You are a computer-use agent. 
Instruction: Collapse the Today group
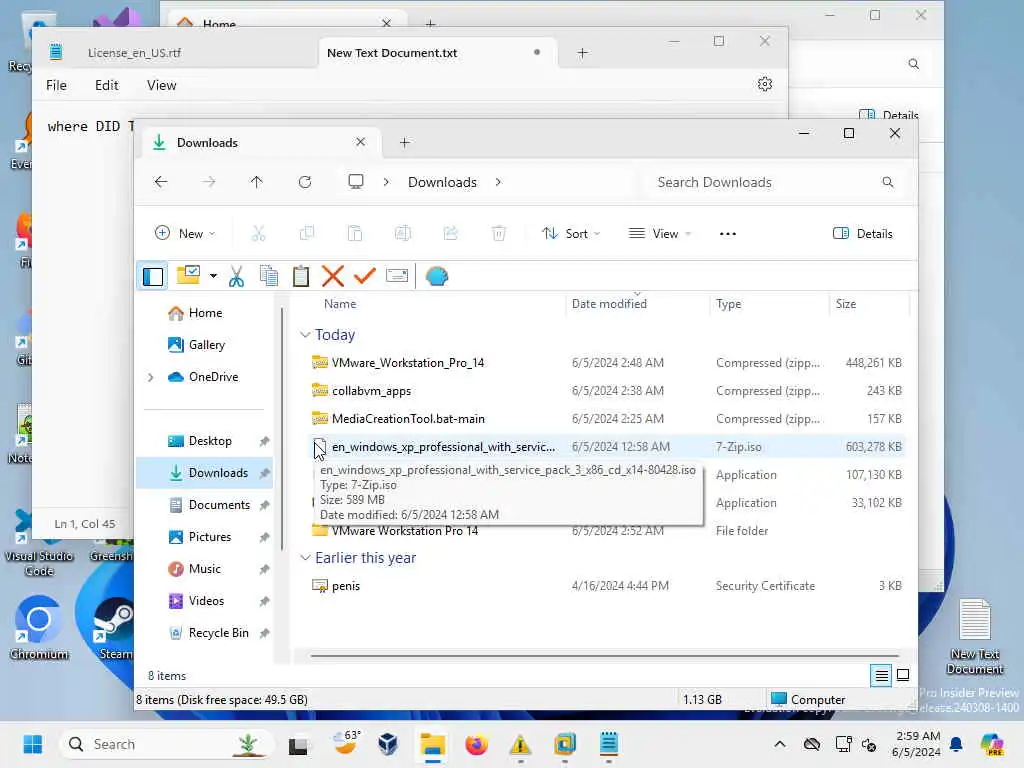pyautogui.click(x=305, y=335)
